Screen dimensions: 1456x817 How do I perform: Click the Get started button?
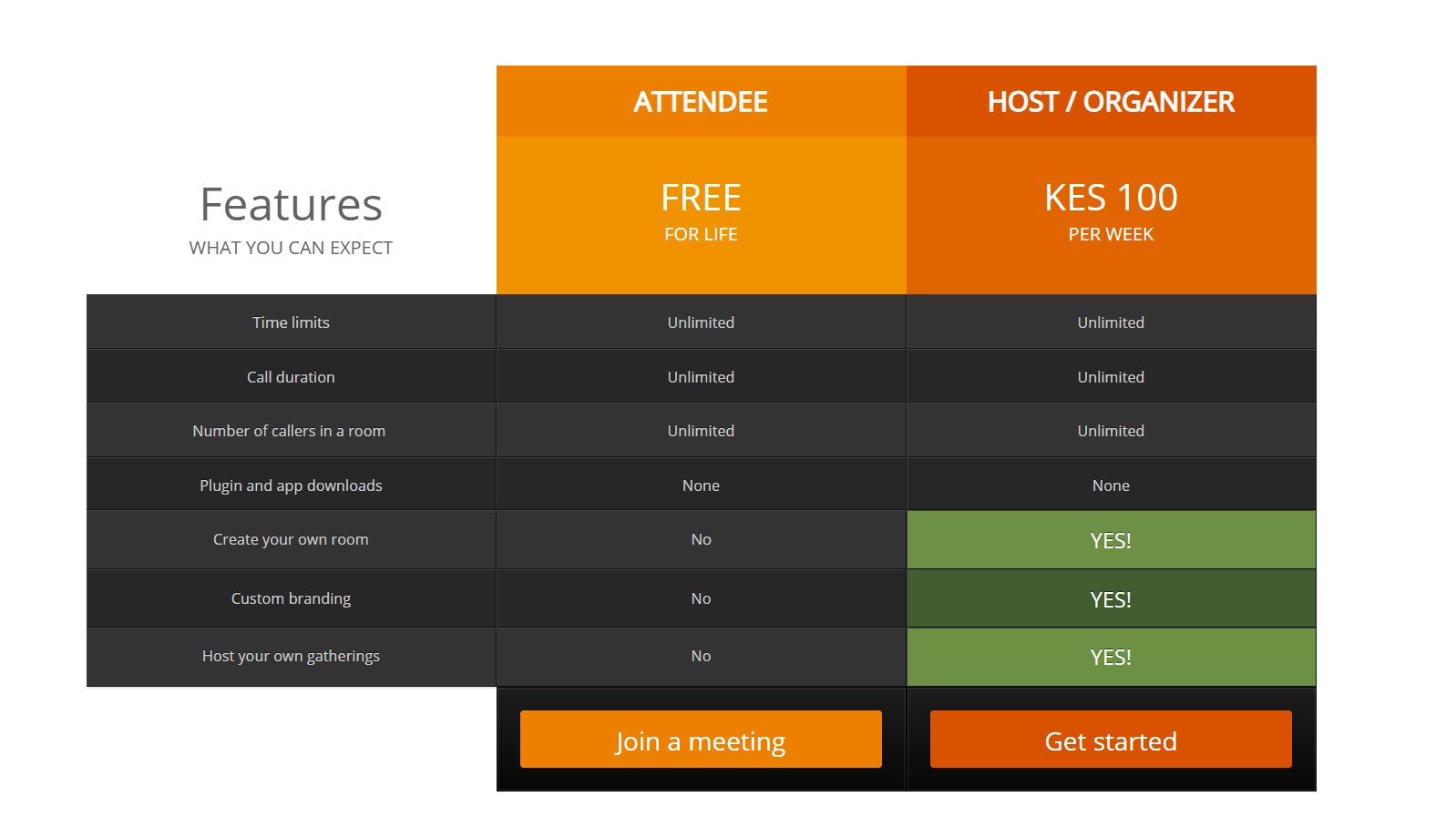(1111, 740)
